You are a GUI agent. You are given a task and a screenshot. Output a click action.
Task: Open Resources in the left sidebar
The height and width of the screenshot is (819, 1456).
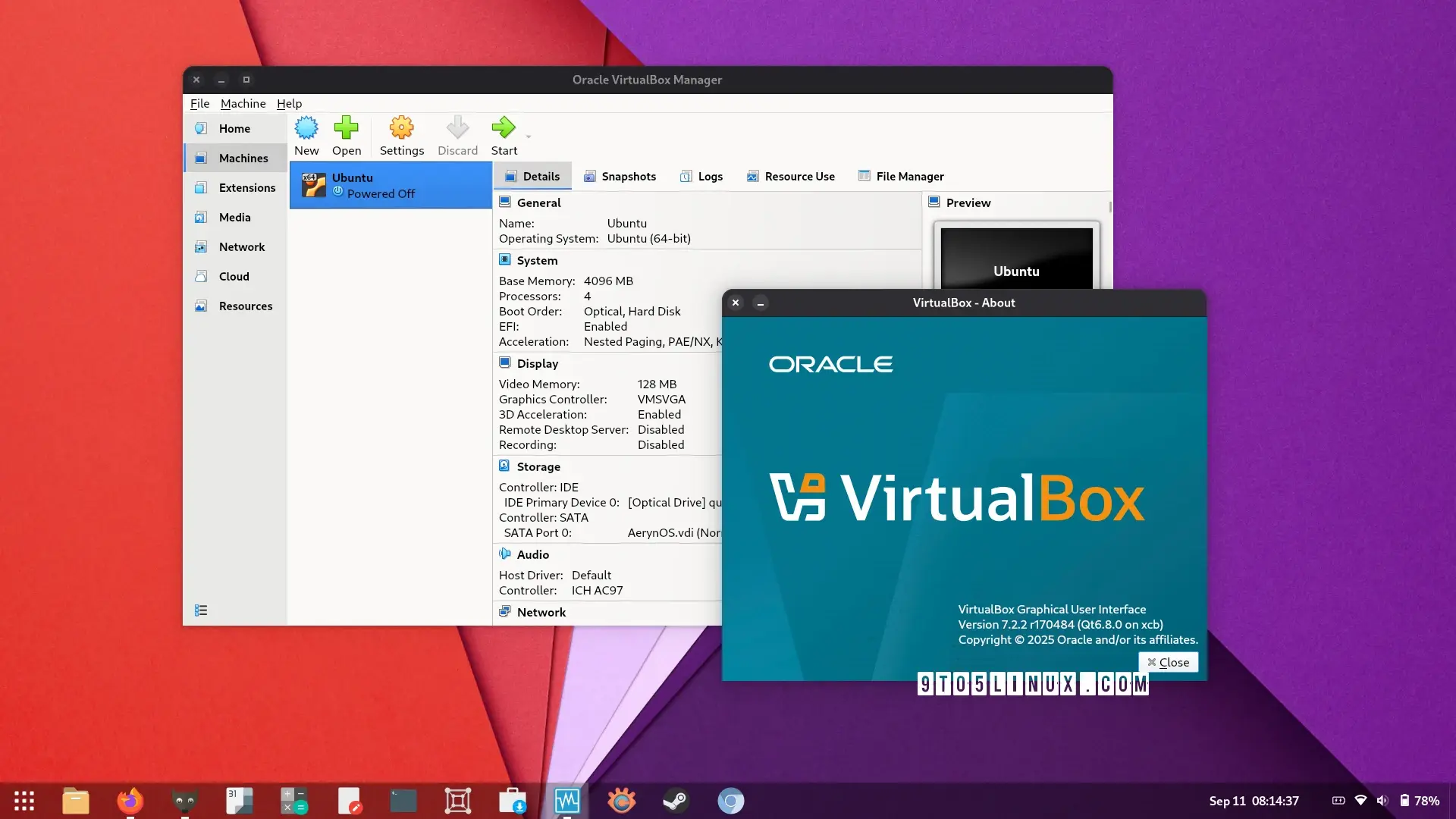tap(245, 306)
